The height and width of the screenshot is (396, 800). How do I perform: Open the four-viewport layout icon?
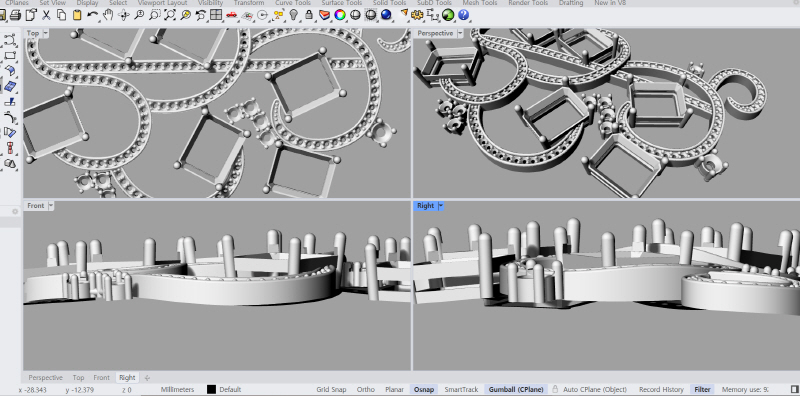click(216, 15)
